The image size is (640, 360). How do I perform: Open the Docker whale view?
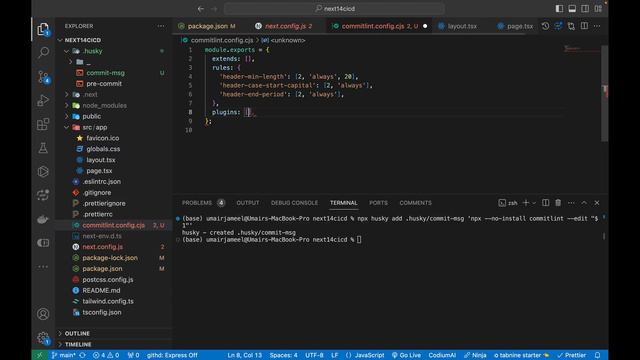(43, 219)
